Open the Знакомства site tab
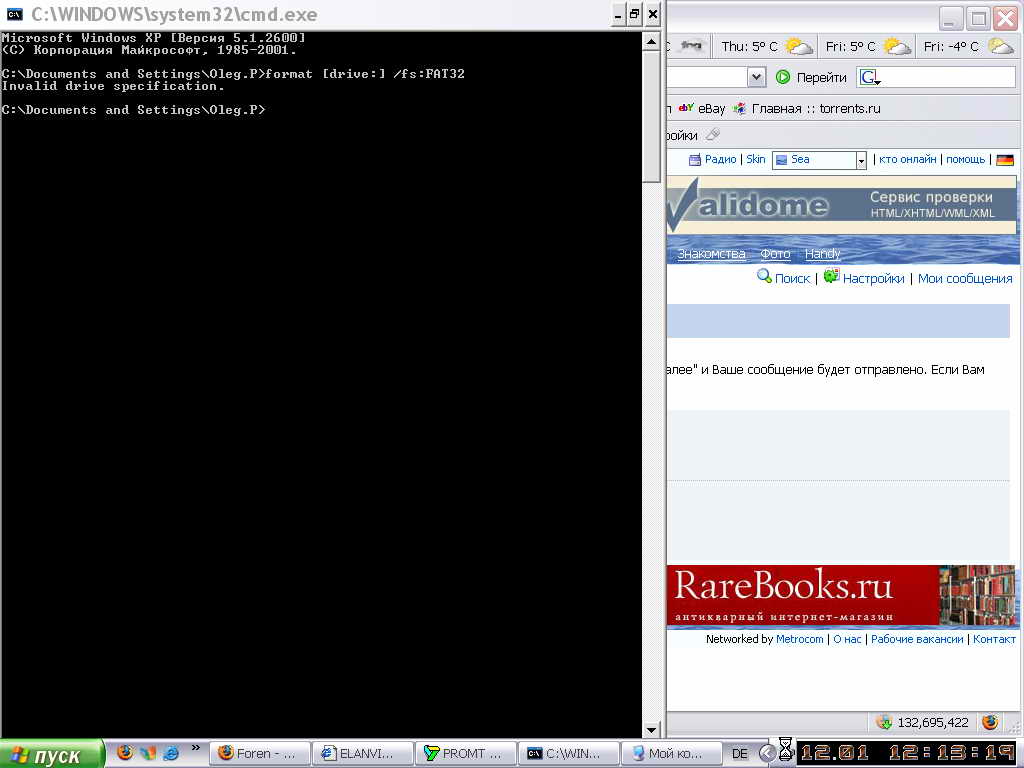This screenshot has width=1024, height=768. pyautogui.click(x=711, y=254)
